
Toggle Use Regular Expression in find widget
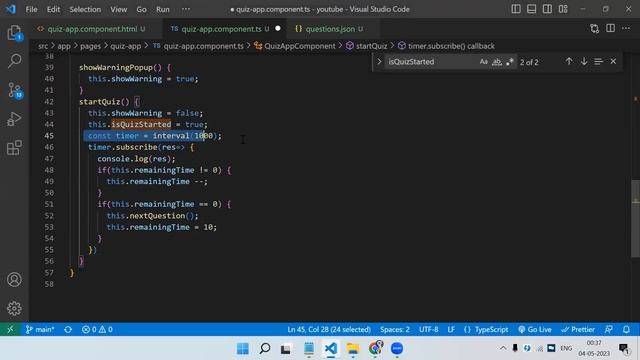[x=509, y=62]
